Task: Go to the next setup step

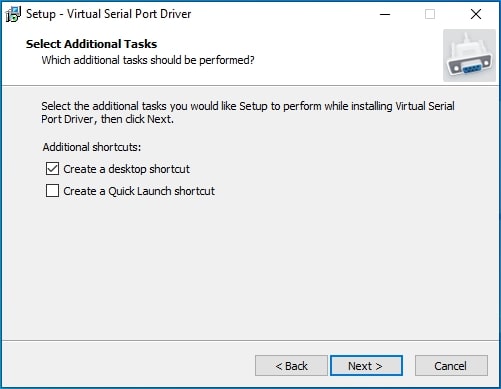Action: point(366,366)
